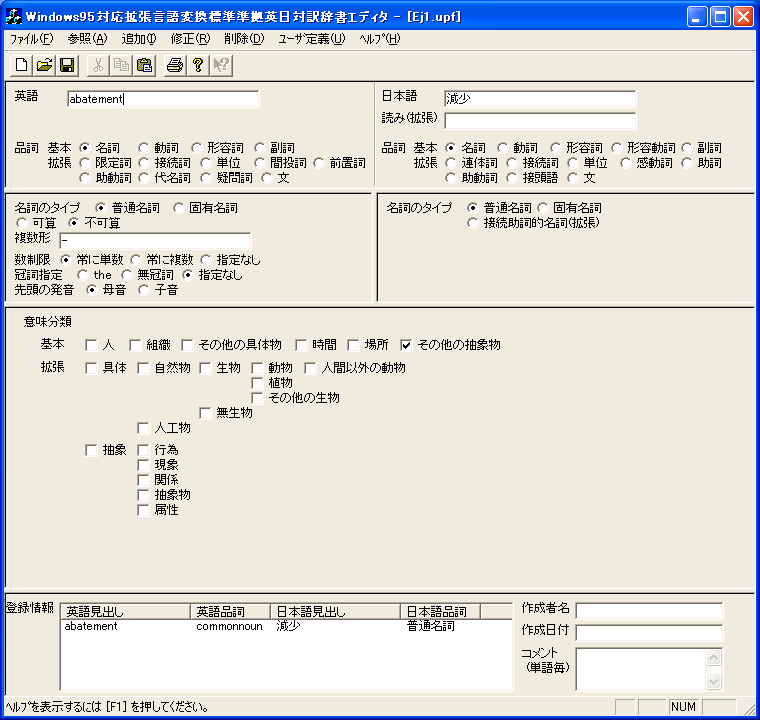Open the ヘルプ(H) menu
760x720 pixels.
tap(380, 39)
